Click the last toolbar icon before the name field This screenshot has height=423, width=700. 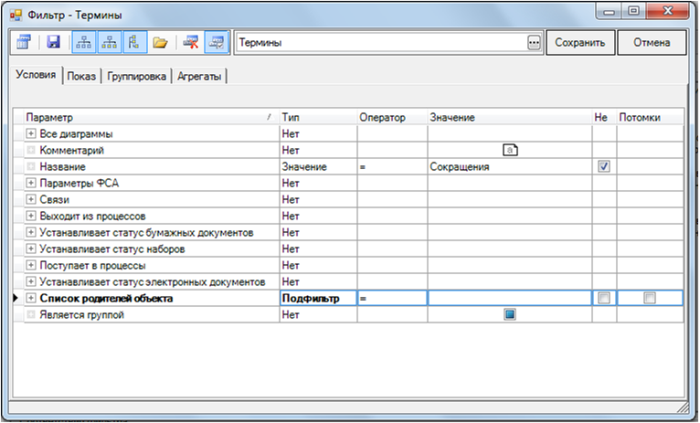point(215,43)
